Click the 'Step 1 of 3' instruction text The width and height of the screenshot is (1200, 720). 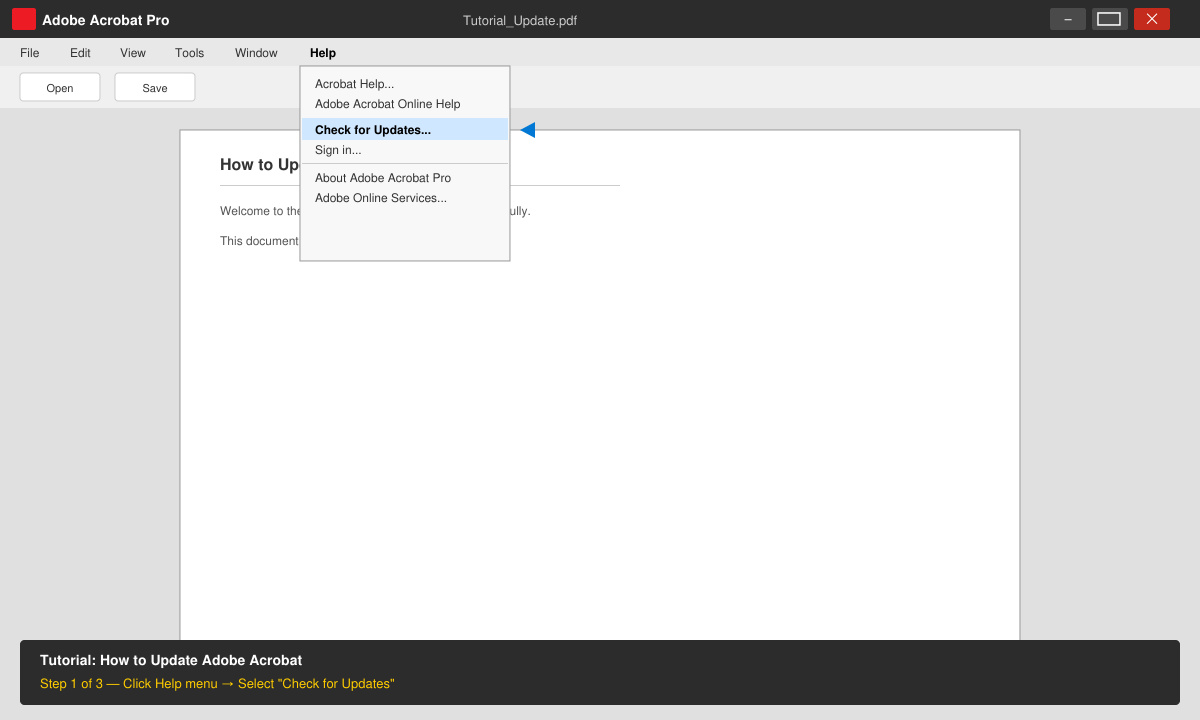217,684
